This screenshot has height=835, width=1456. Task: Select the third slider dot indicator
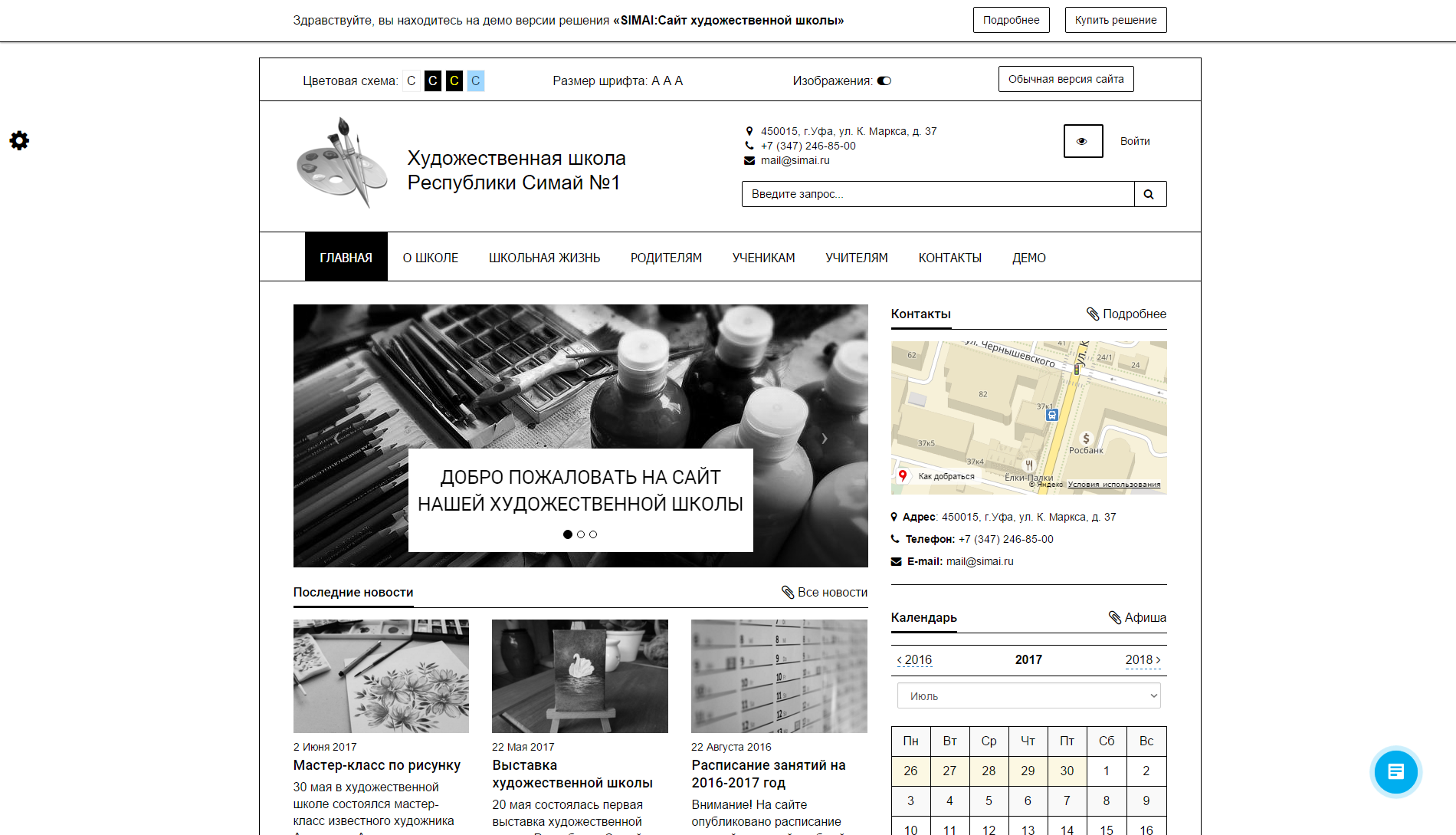(x=593, y=534)
